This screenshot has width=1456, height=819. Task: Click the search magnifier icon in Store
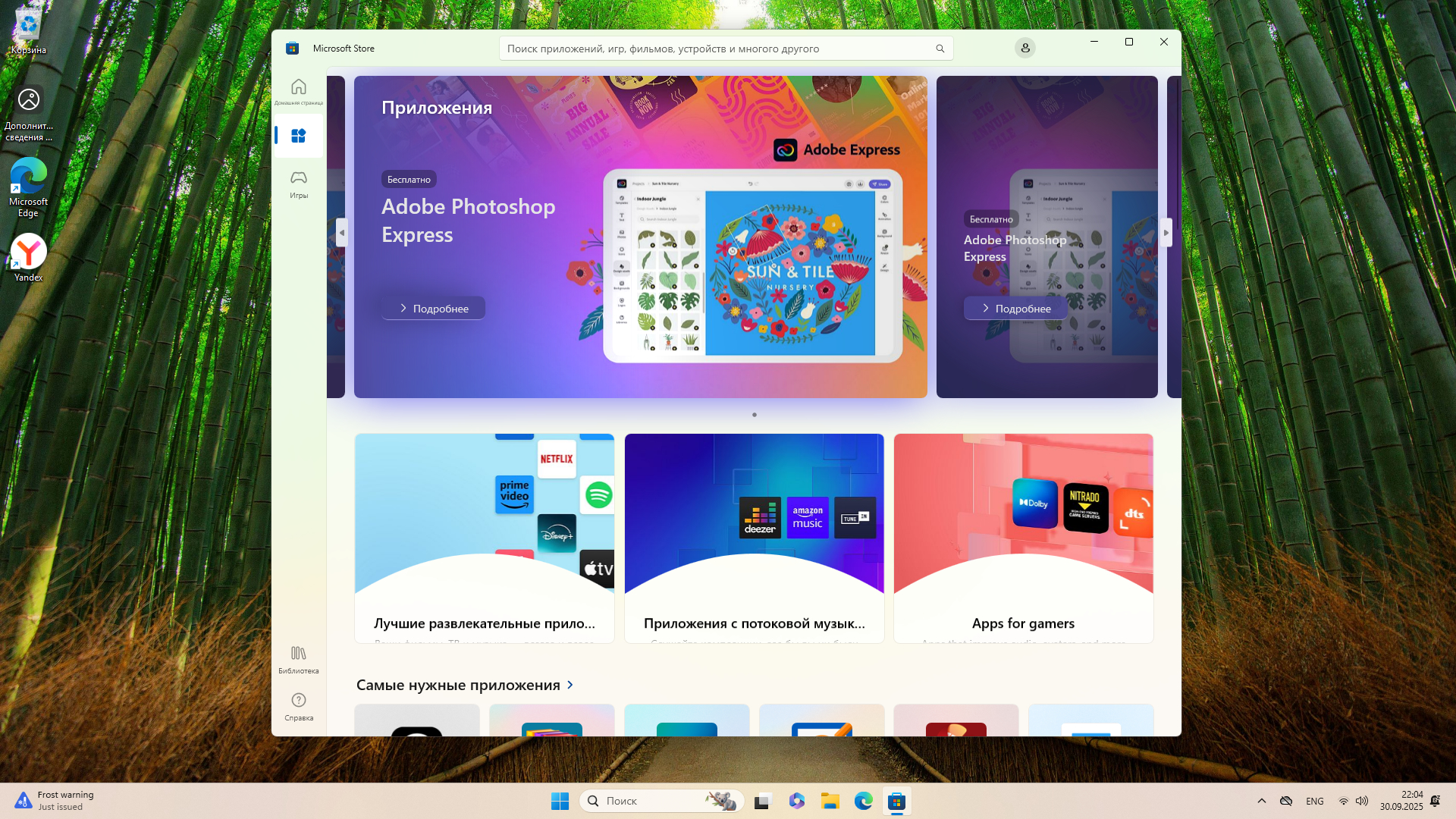[940, 49]
